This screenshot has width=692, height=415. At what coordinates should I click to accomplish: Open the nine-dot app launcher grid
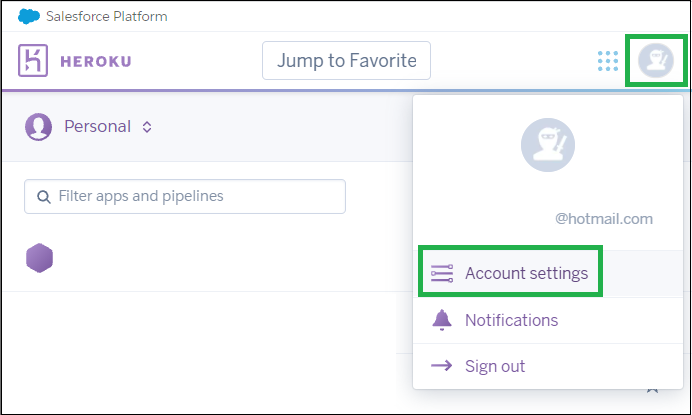[608, 61]
